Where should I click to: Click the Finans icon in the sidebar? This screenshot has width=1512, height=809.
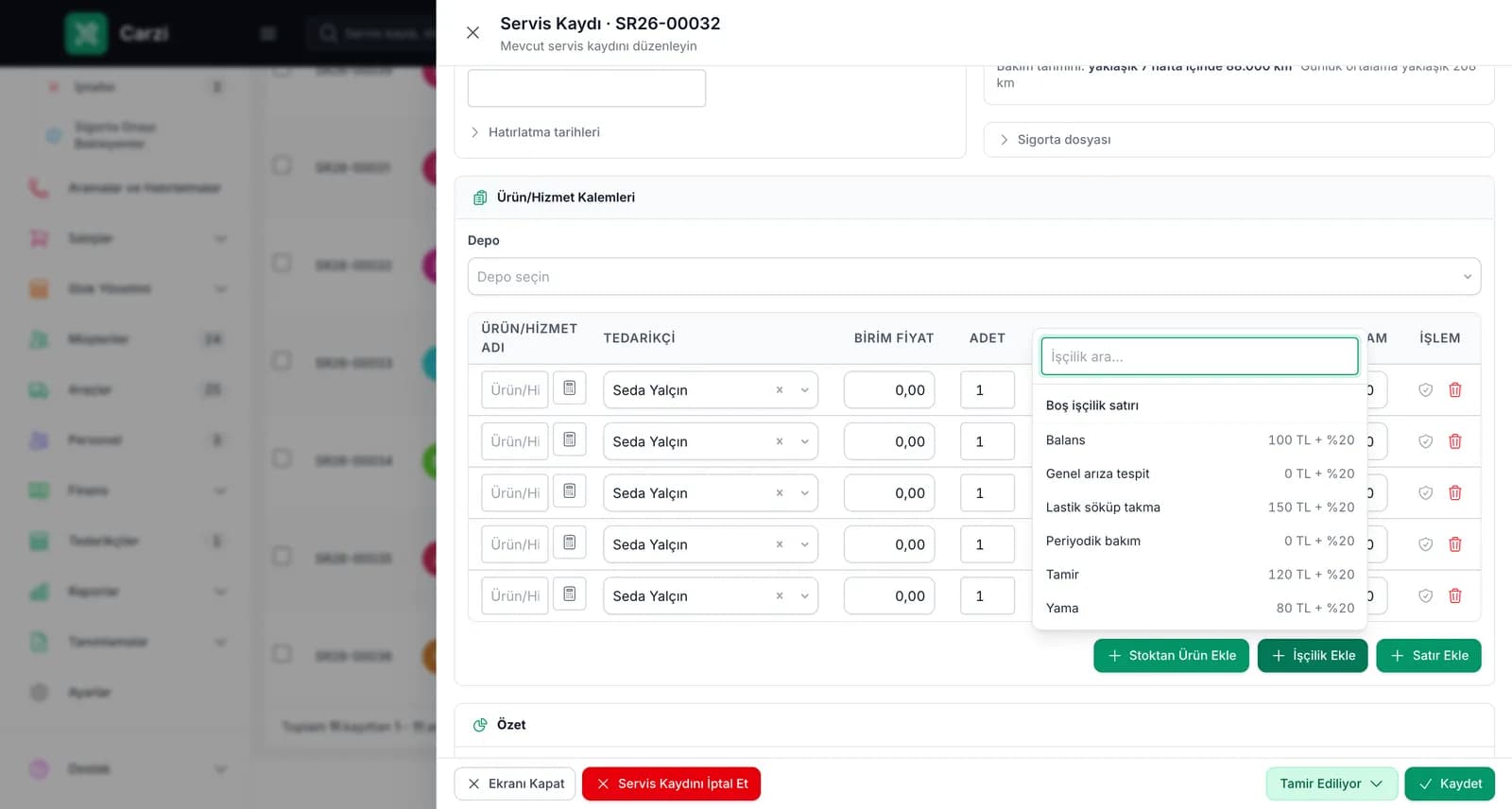(39, 491)
